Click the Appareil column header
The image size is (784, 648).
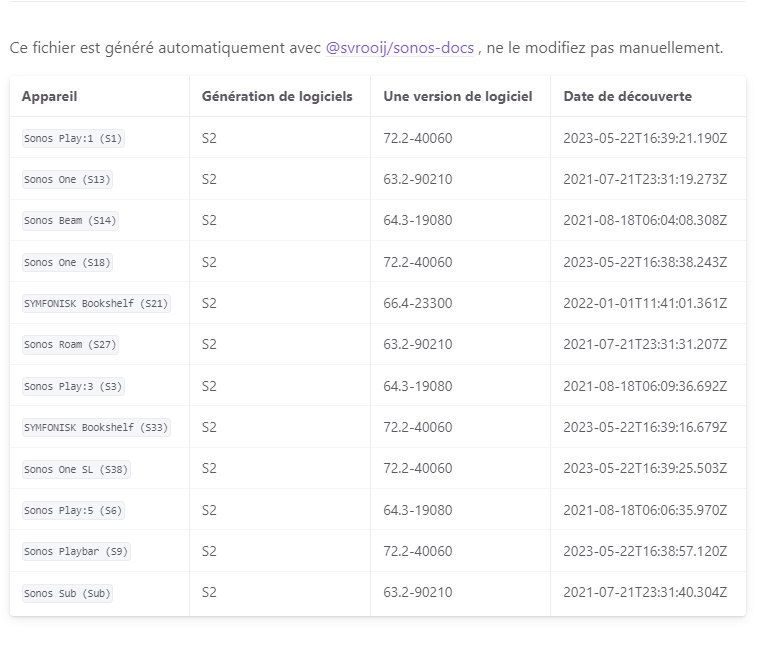pyautogui.click(x=50, y=96)
